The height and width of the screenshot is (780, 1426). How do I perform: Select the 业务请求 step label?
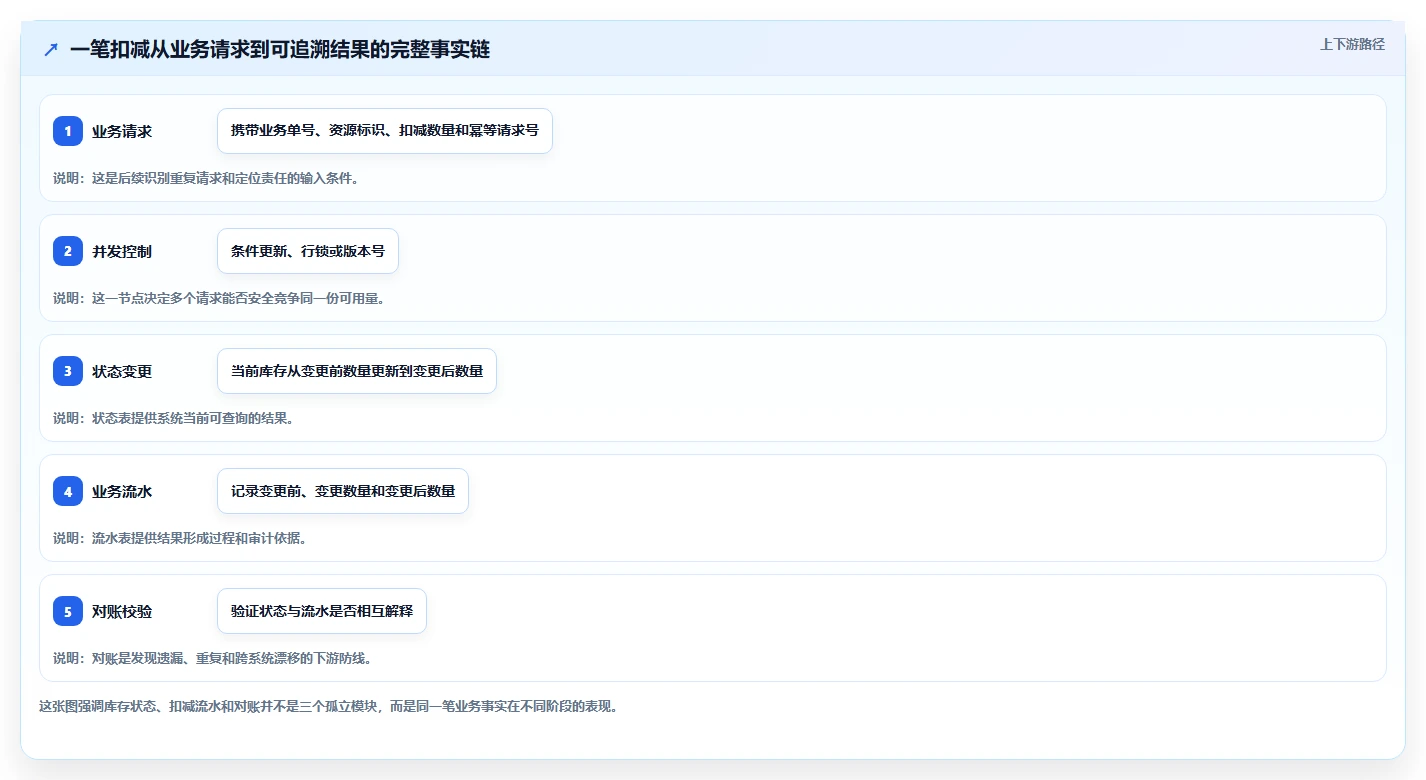pos(122,131)
